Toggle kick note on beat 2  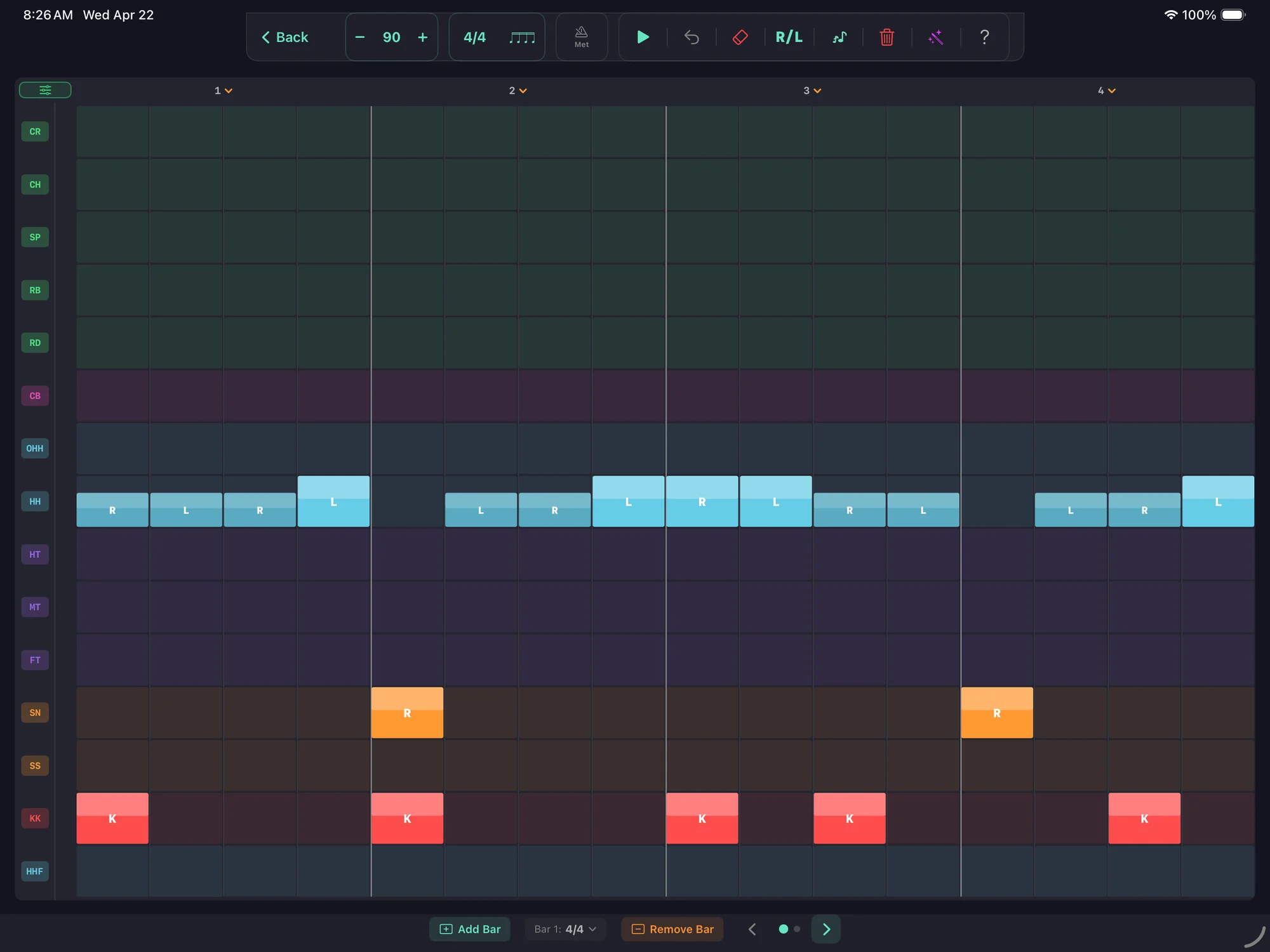click(x=407, y=818)
